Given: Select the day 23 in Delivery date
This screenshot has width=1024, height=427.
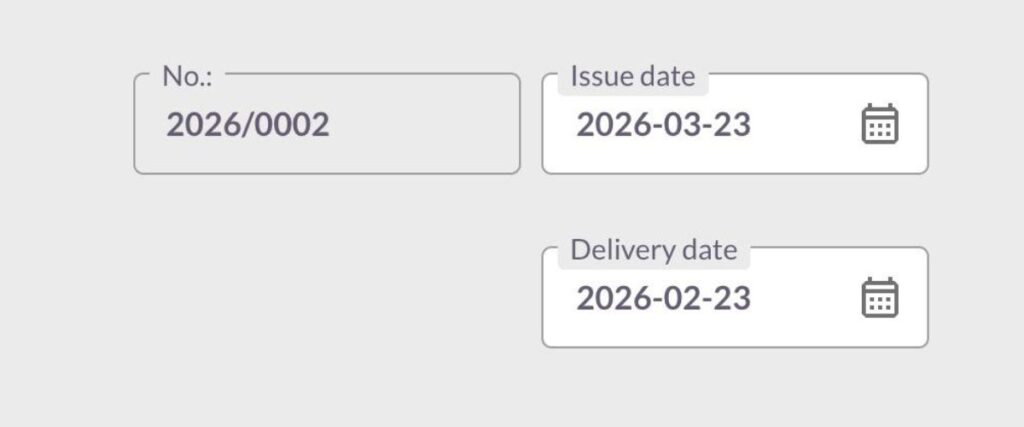Looking at the screenshot, I should 731,299.
